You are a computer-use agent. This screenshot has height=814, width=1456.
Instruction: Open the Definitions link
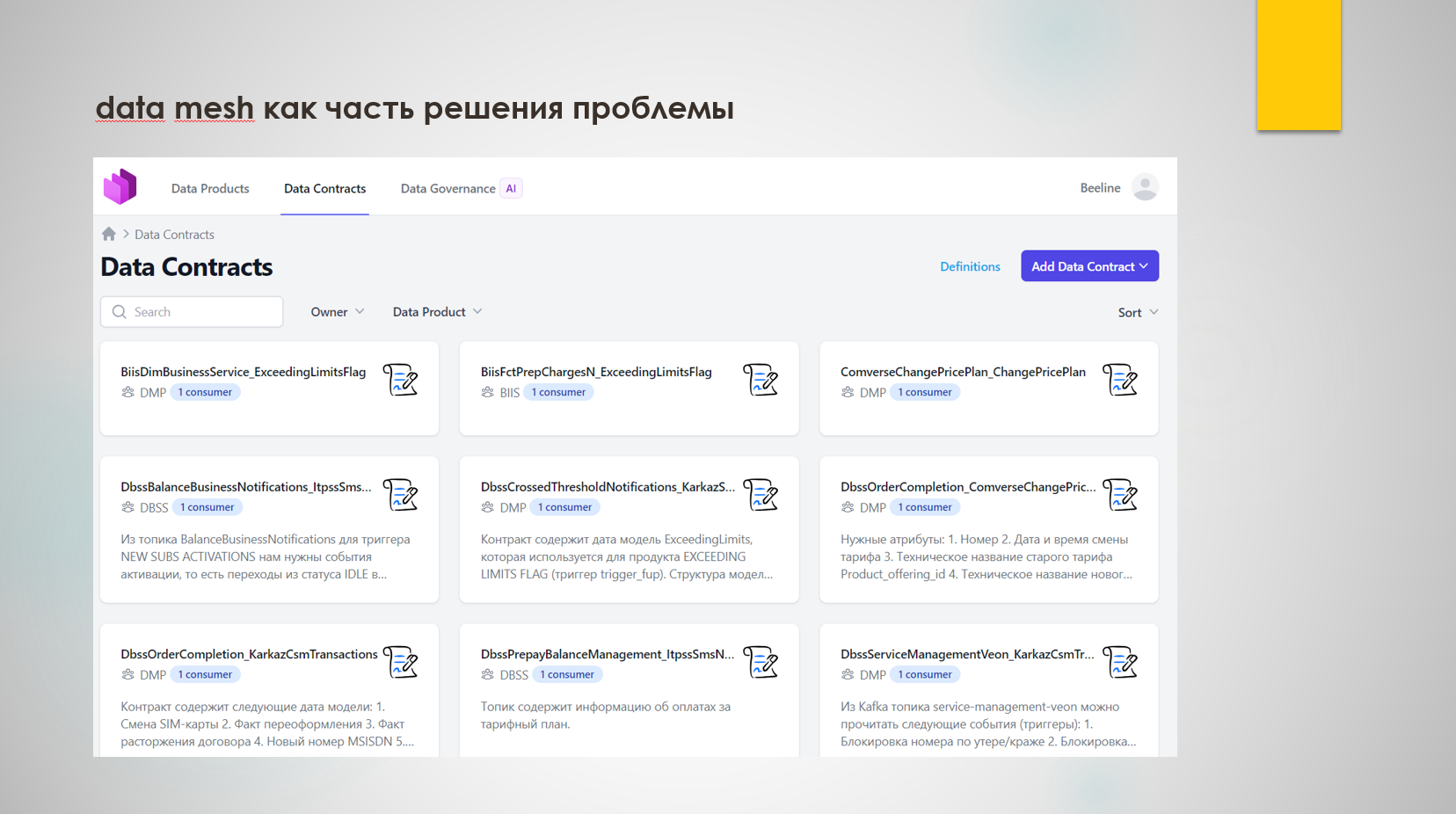click(x=970, y=266)
